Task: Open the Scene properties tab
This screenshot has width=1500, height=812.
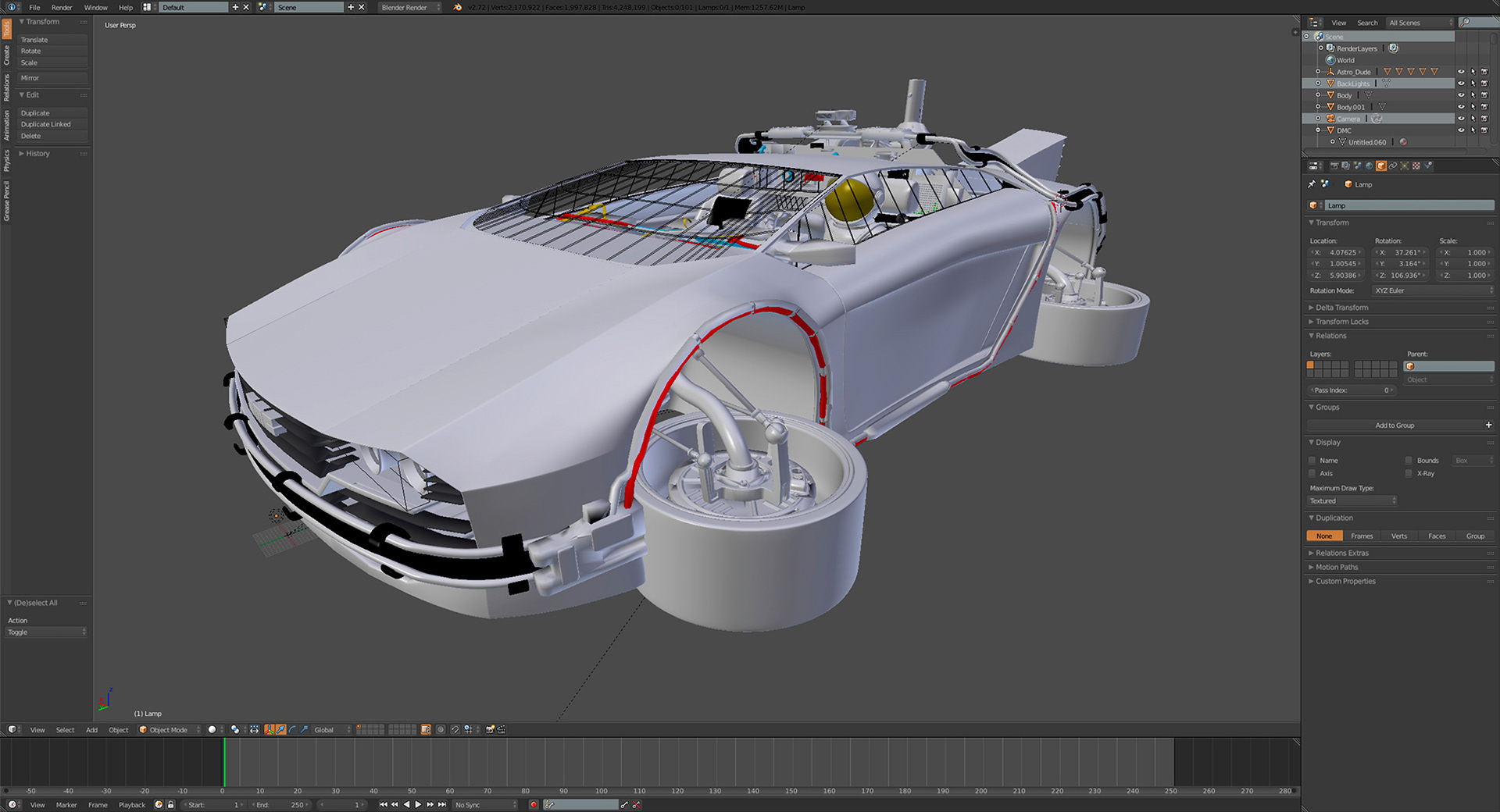Action: pyautogui.click(x=1357, y=166)
